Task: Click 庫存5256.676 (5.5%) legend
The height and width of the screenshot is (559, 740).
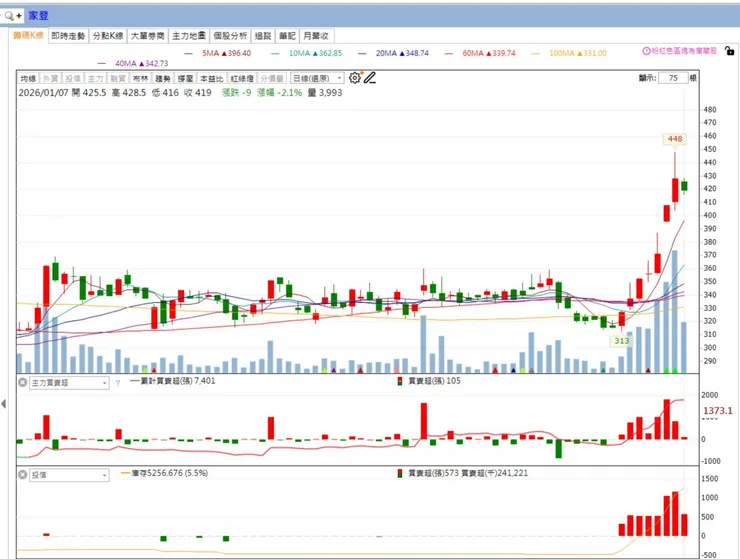Action: coord(164,473)
